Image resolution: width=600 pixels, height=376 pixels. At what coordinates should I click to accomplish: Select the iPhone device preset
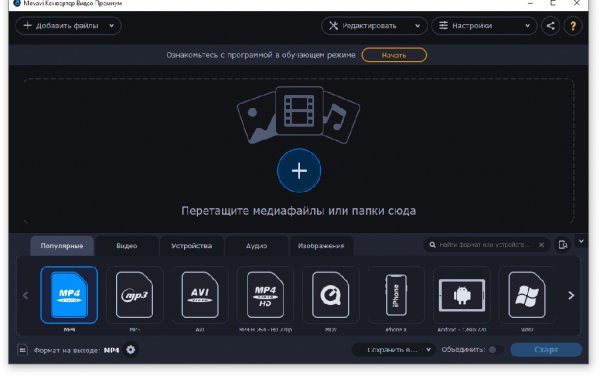coord(396,295)
